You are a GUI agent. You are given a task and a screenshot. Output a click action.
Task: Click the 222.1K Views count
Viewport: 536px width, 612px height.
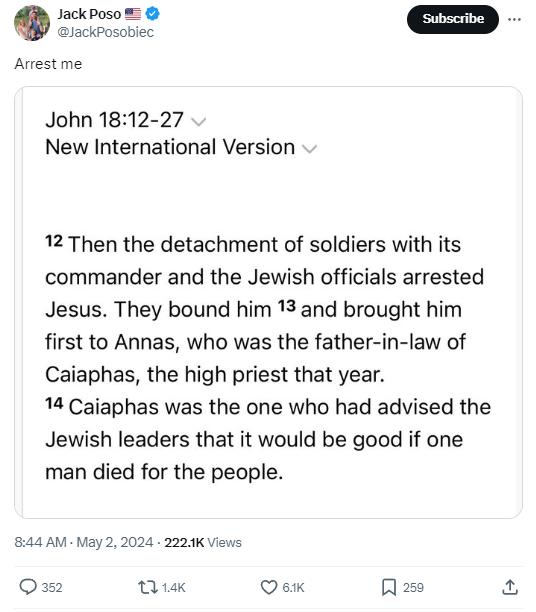tap(203, 542)
